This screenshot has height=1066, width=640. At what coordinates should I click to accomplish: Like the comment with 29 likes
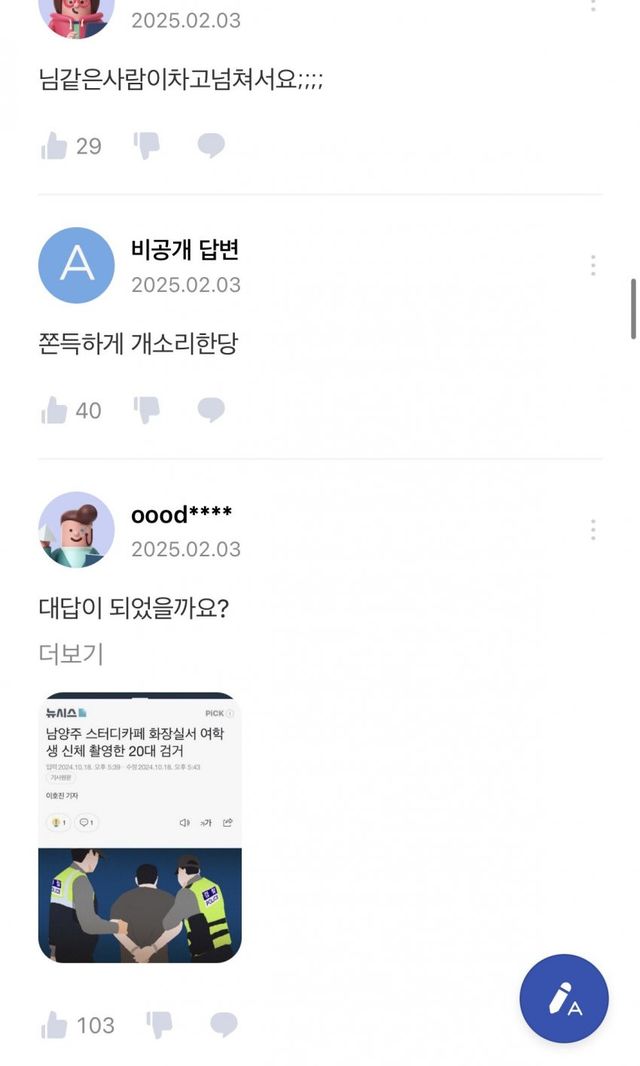pos(54,146)
